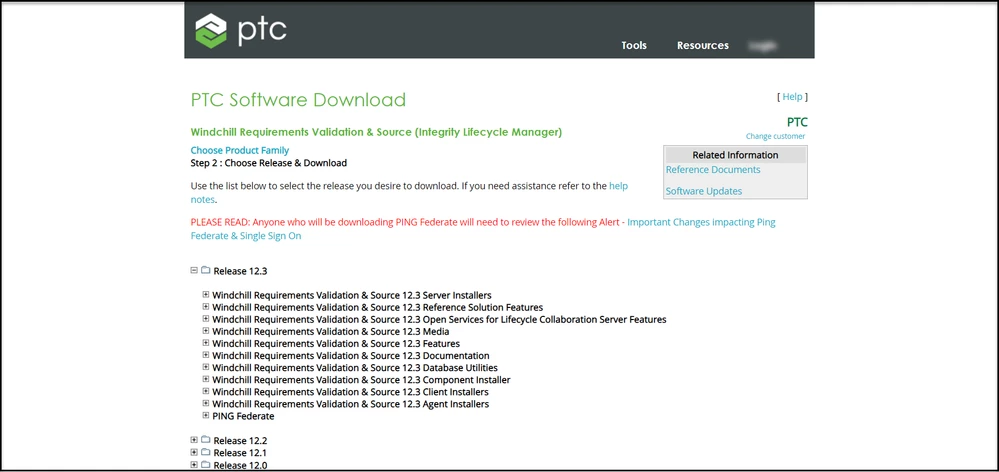
Task: Expand the Release 12.2 node
Action: point(194,440)
